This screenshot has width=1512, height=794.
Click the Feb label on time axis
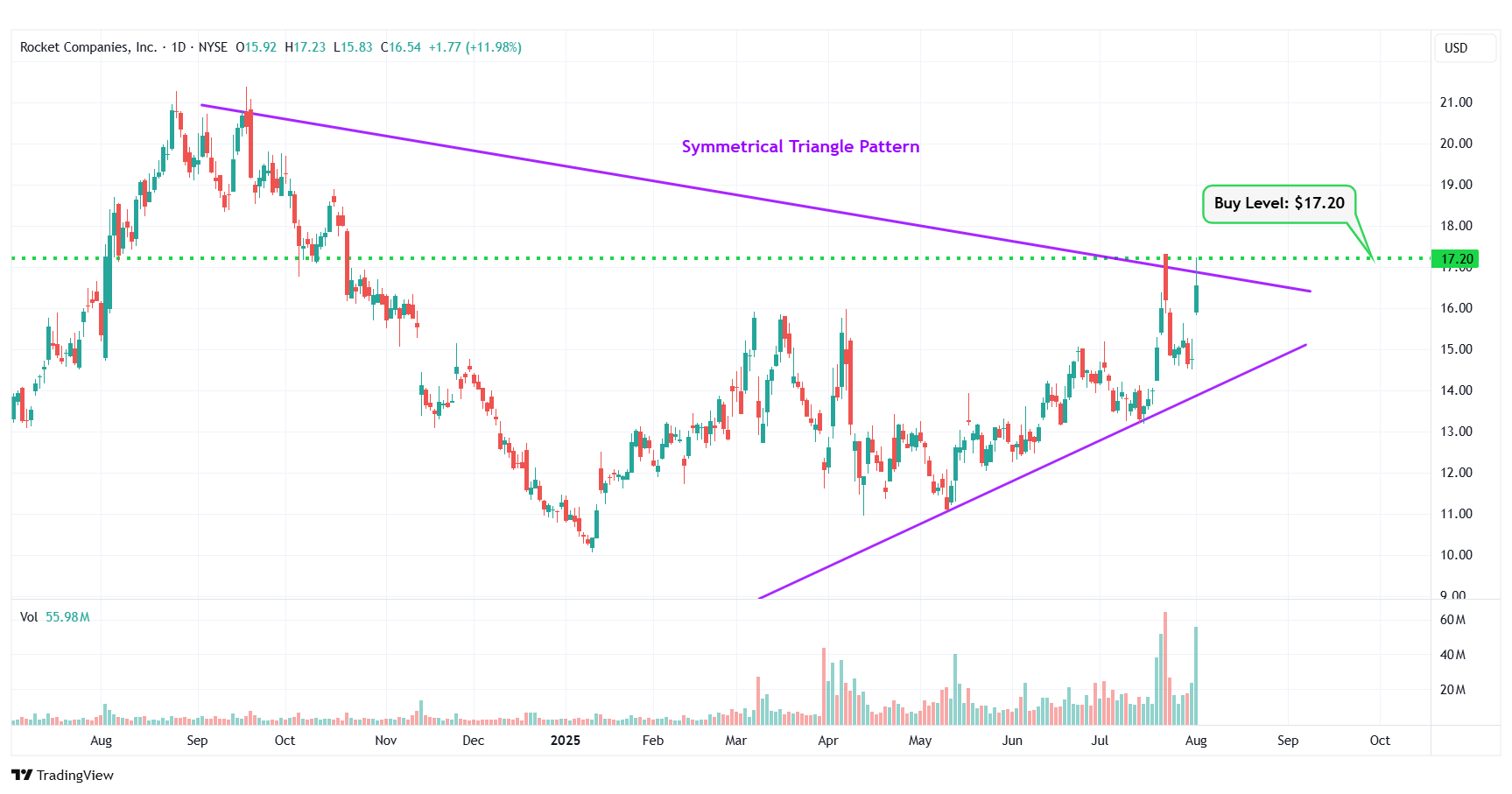(x=653, y=741)
